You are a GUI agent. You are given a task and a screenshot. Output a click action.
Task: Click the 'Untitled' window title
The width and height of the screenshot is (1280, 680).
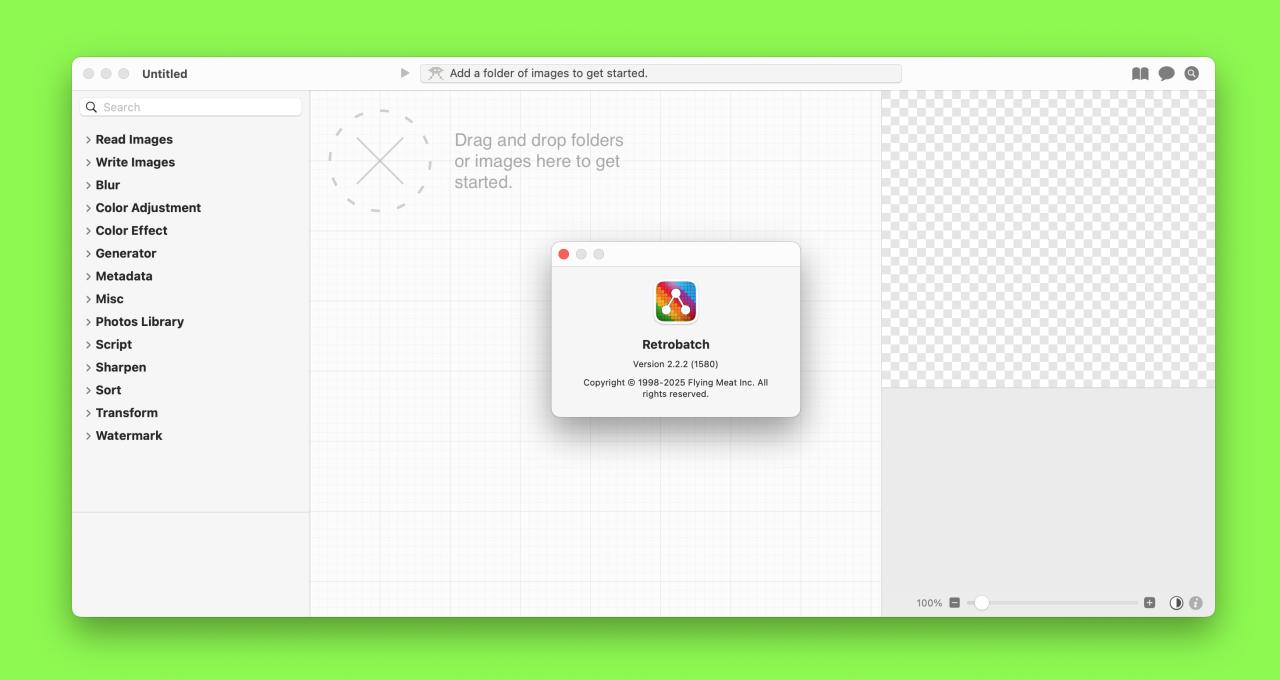pyautogui.click(x=165, y=74)
